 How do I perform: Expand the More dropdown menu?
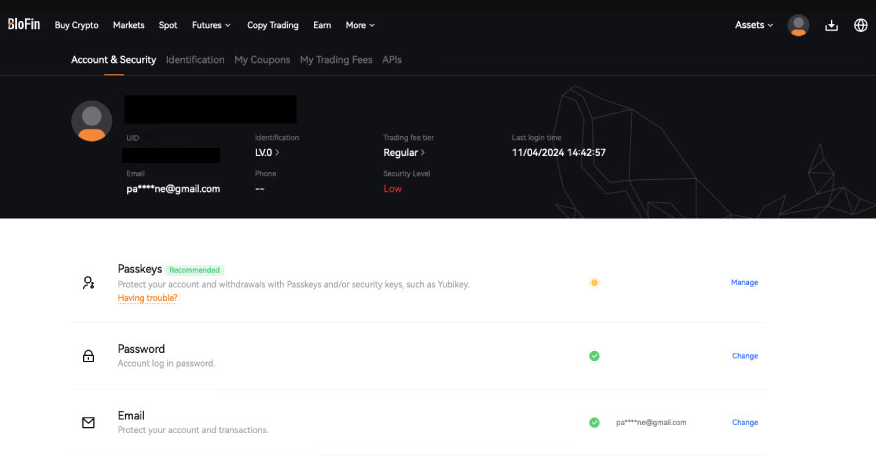(360, 25)
